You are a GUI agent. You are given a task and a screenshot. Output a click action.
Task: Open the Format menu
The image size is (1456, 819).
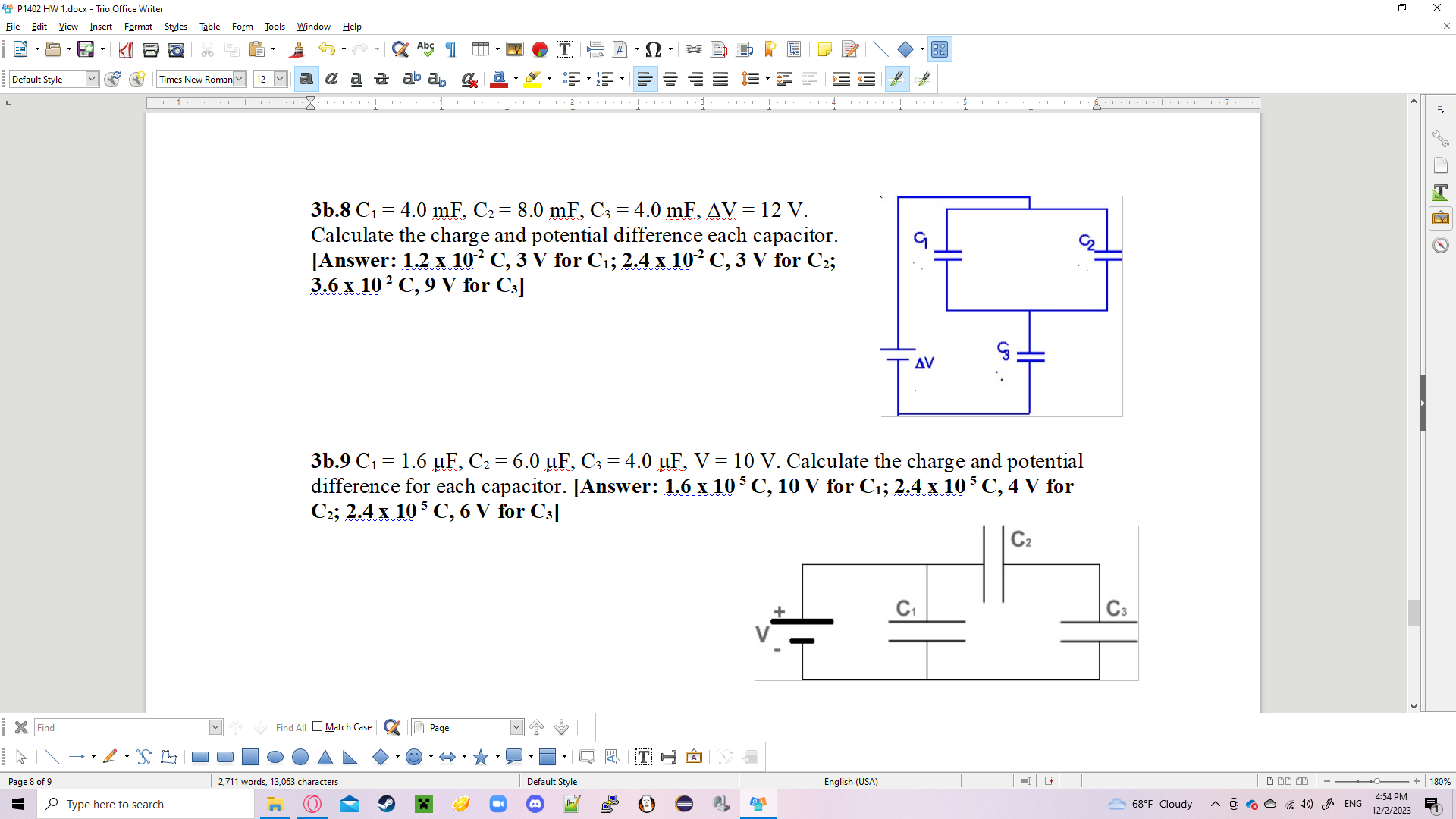[x=138, y=27]
